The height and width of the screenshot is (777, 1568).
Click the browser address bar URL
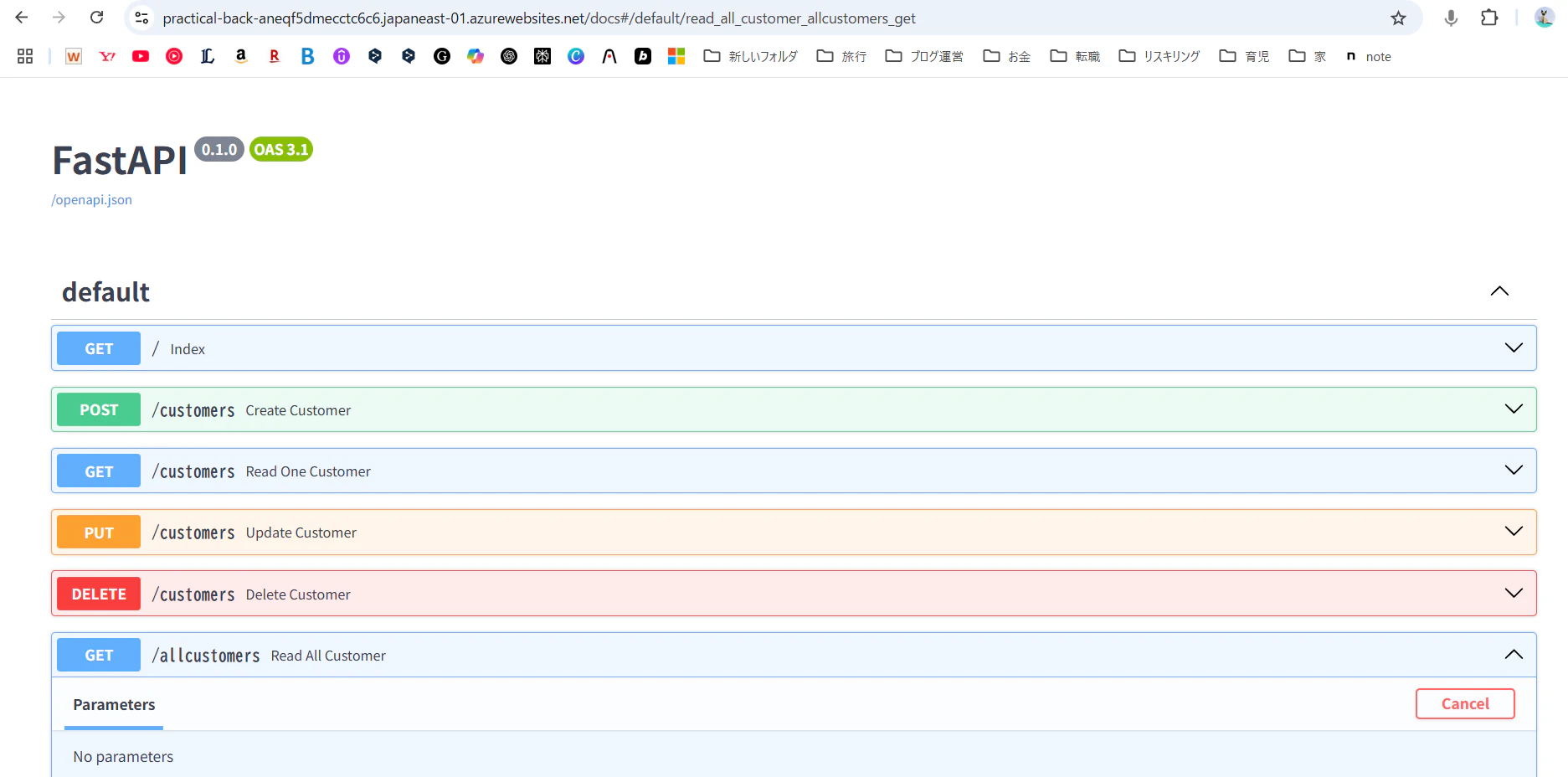click(x=539, y=18)
